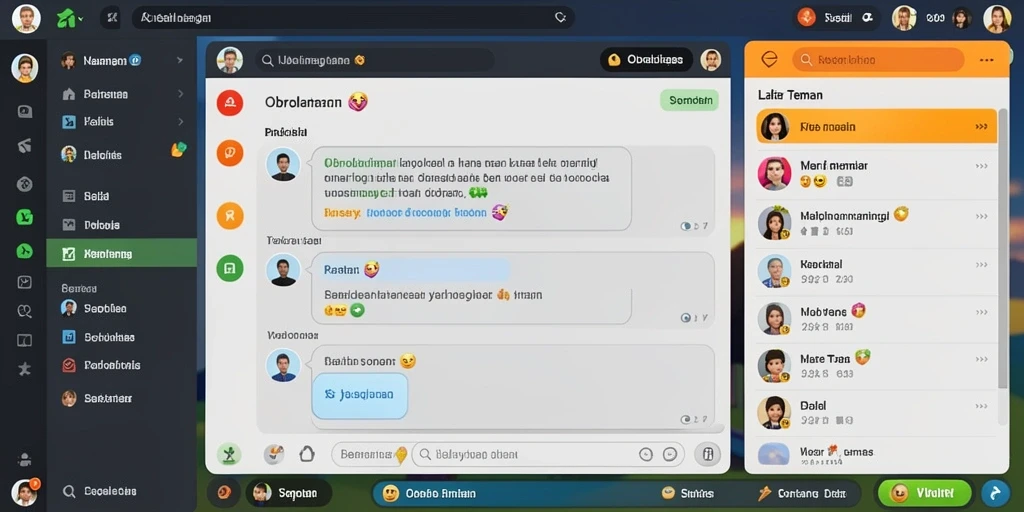Click the orange round icon below the red one

pyautogui.click(x=230, y=153)
